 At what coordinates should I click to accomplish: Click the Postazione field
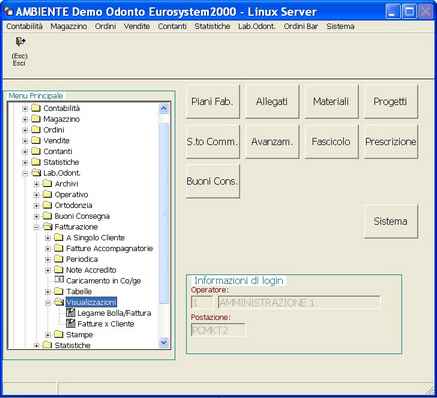[218, 330]
